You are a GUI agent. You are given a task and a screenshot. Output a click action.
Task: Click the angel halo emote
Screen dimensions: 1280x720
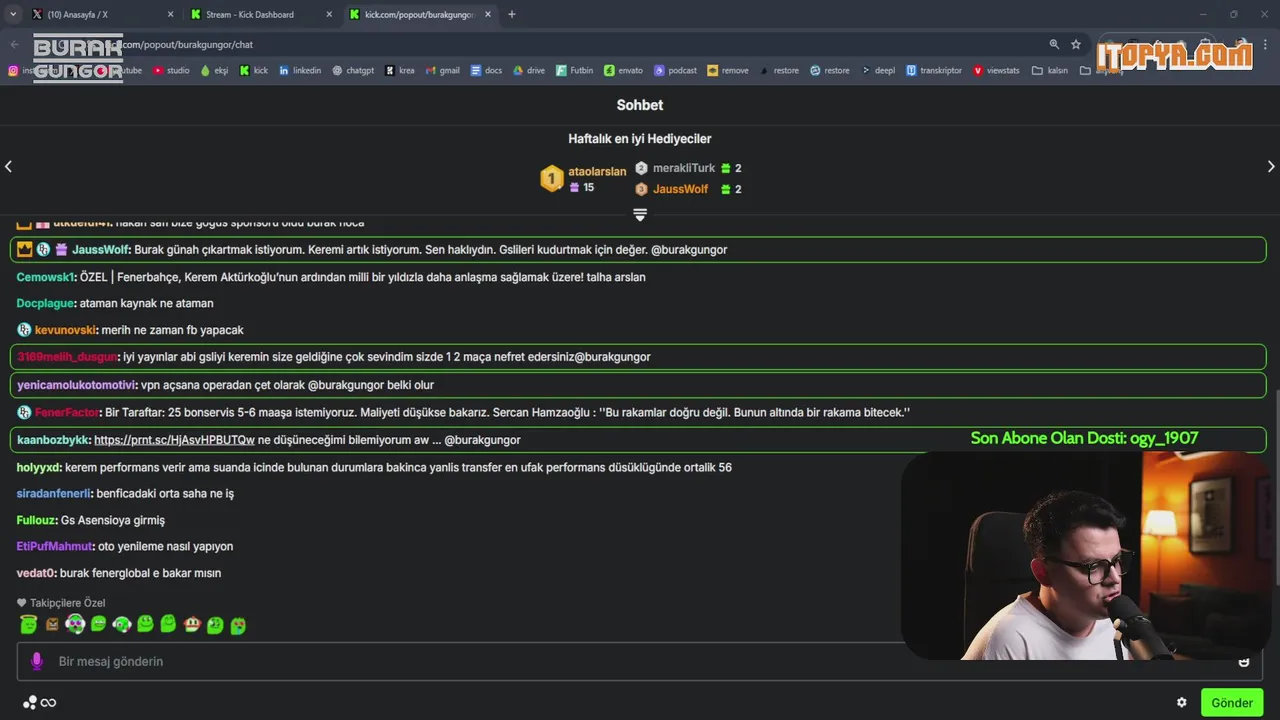[28, 625]
